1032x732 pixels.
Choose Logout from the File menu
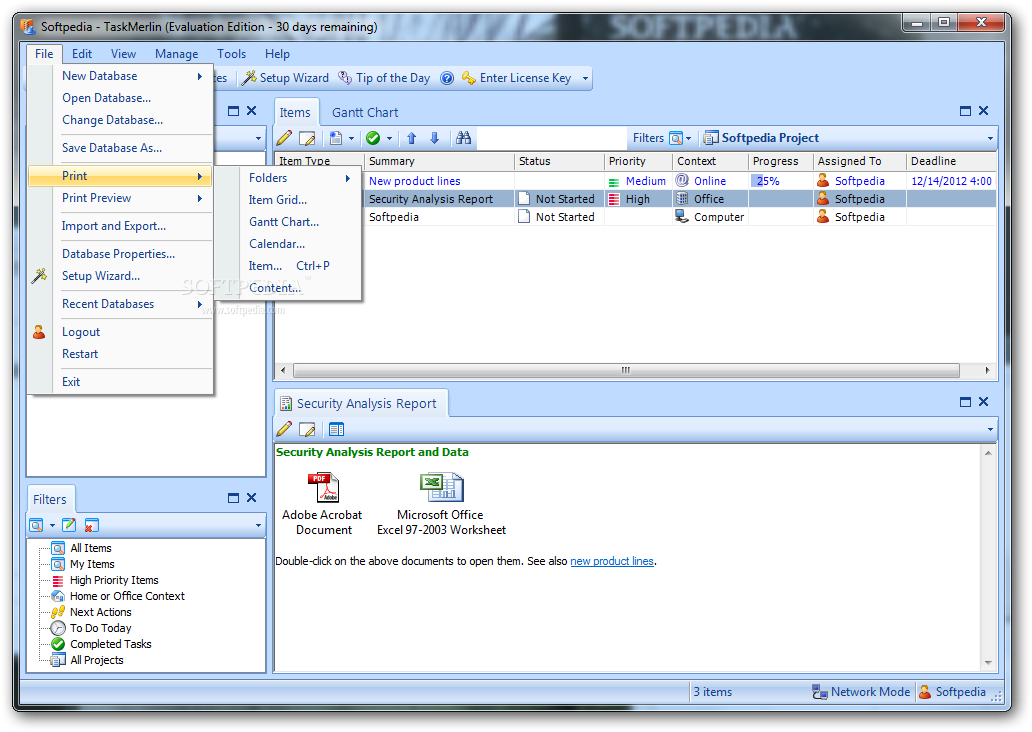click(x=120, y=332)
